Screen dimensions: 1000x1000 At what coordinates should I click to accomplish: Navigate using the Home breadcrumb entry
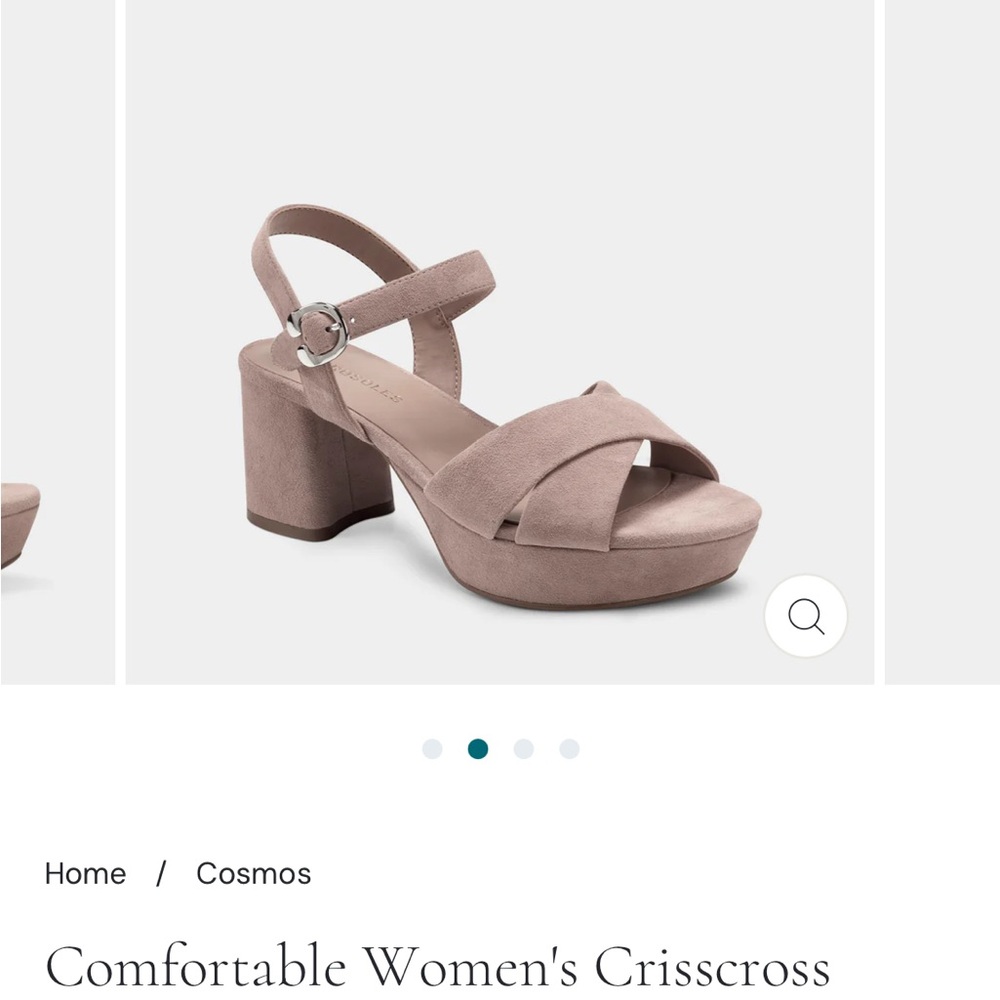pos(85,874)
